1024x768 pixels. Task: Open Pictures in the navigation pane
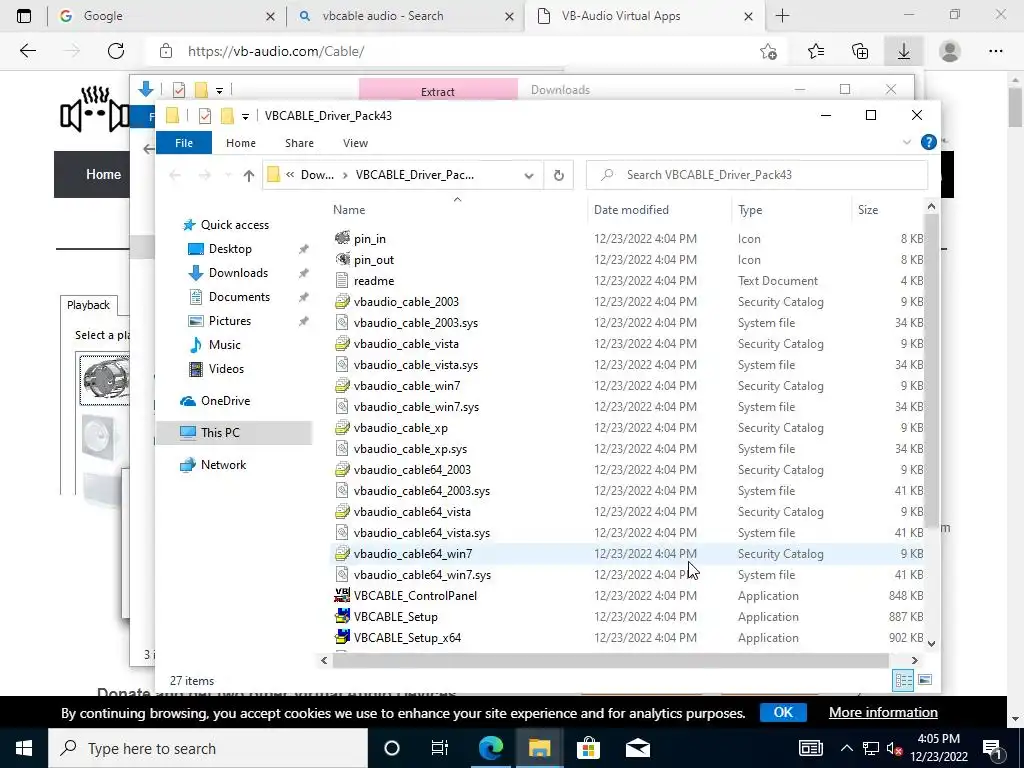[229, 321]
